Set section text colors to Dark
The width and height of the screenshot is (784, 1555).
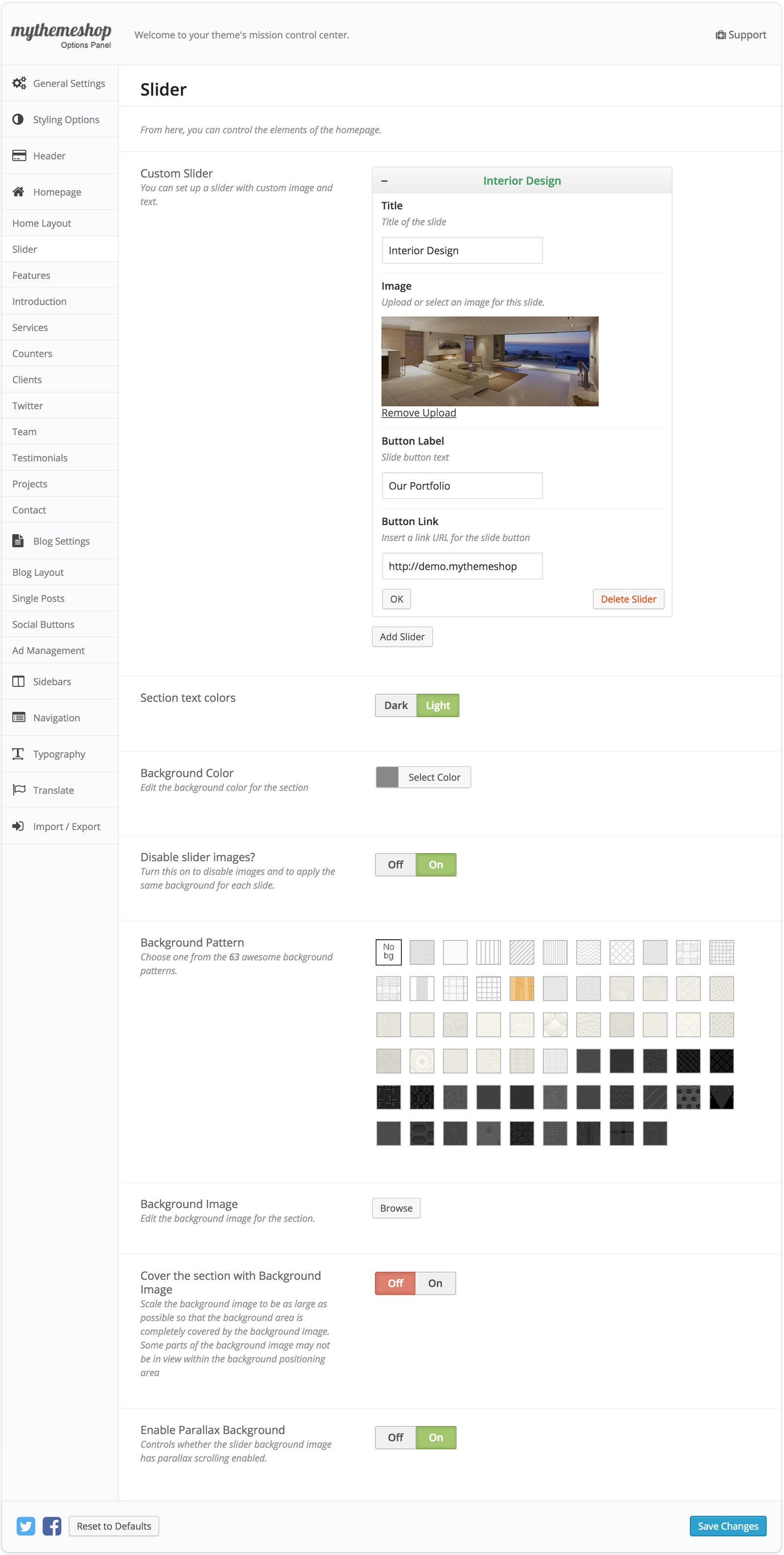coord(395,705)
